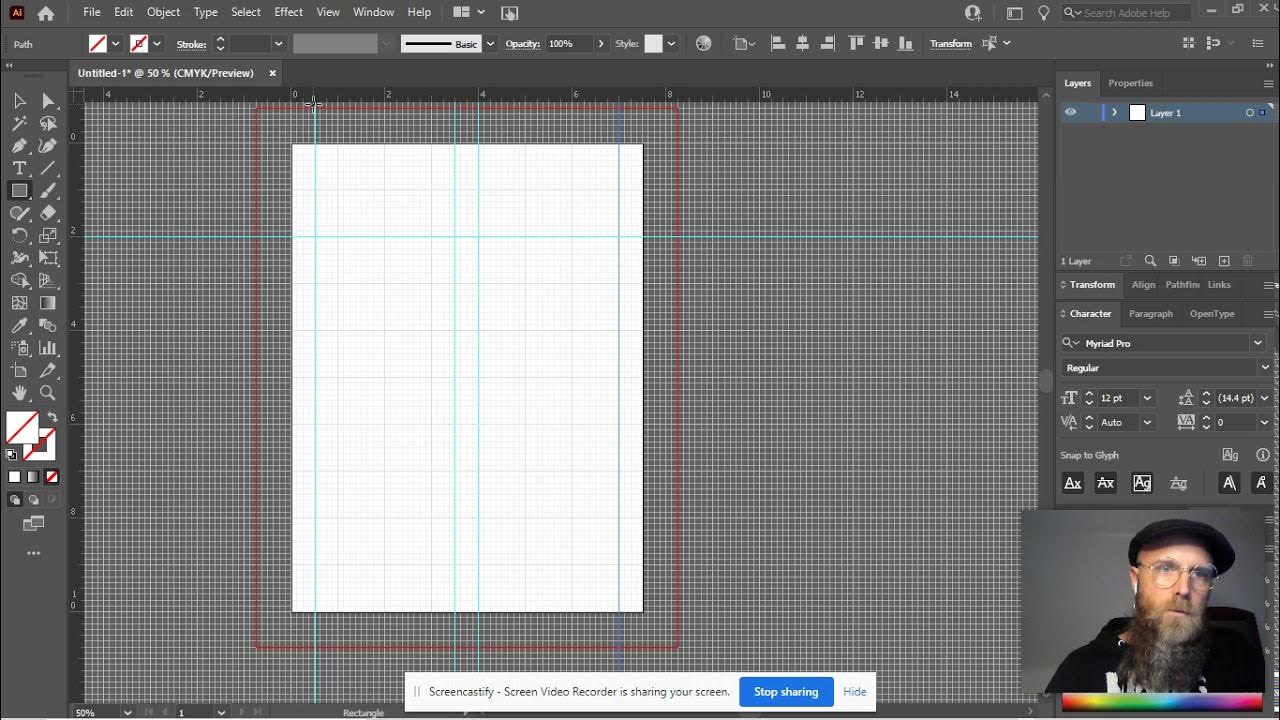This screenshot has height=720, width=1280.
Task: Click the Opacity 100% input field
Action: coord(569,44)
